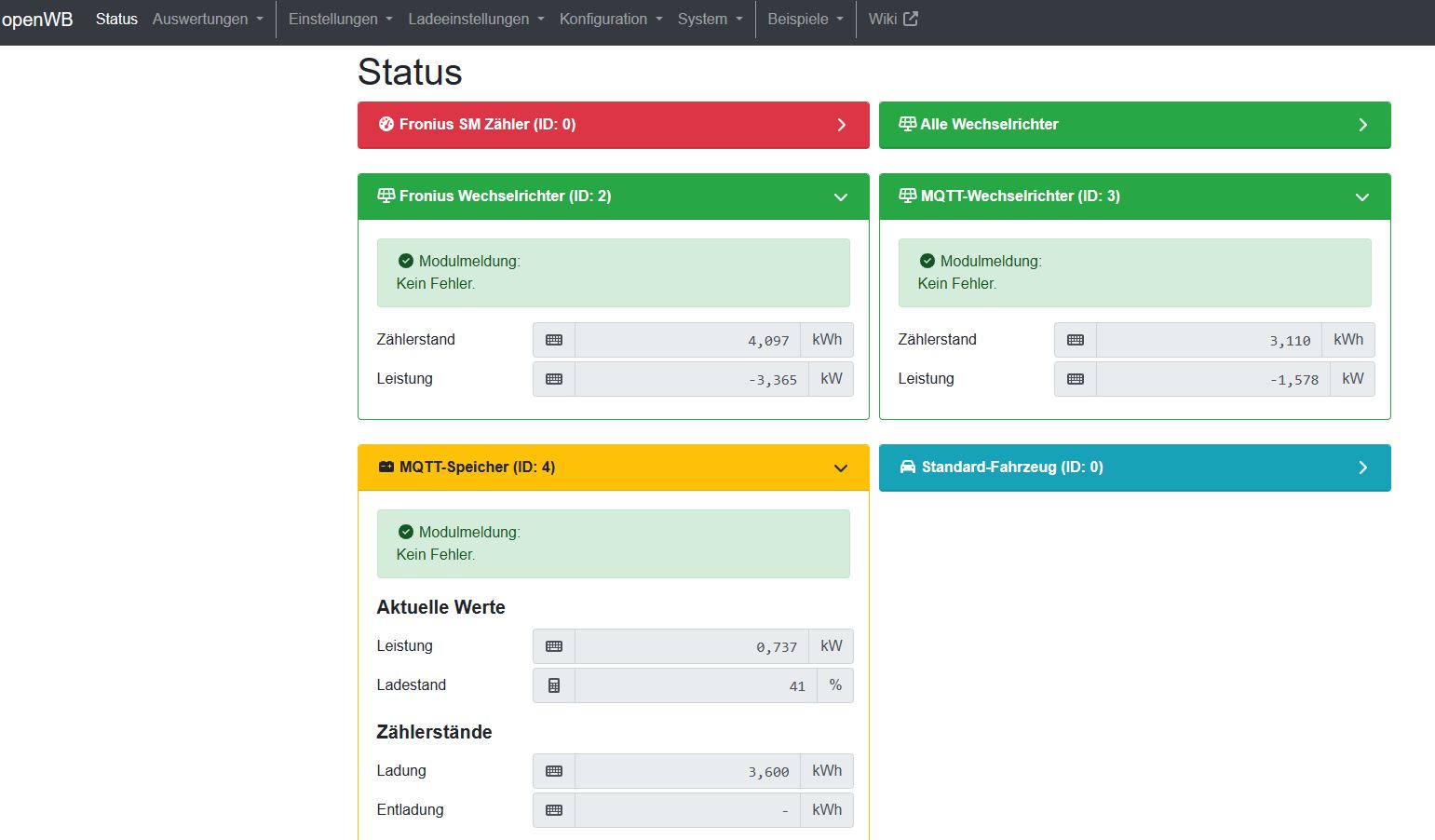Open the Wiki link
The image size is (1435, 840).
pyautogui.click(x=883, y=19)
